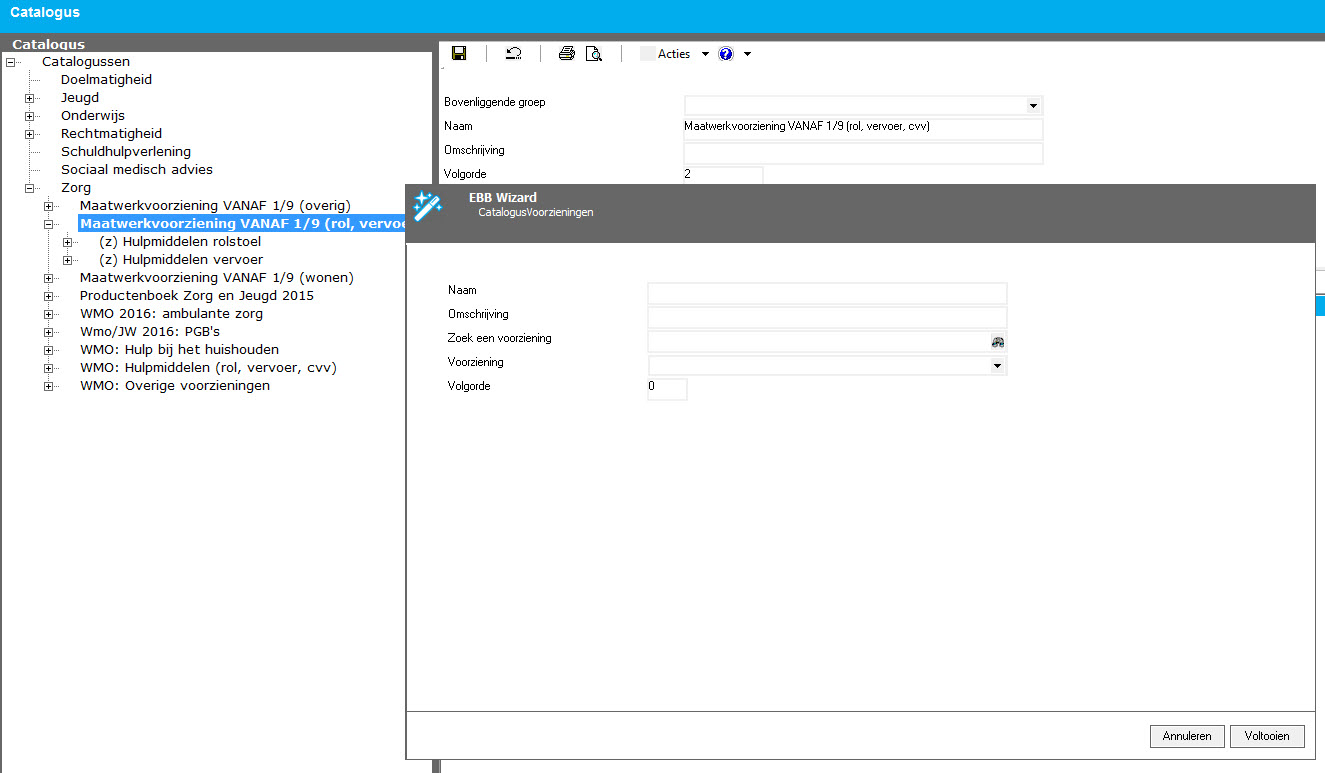Click the Annuleren button
This screenshot has width=1325, height=773.
point(1187,736)
